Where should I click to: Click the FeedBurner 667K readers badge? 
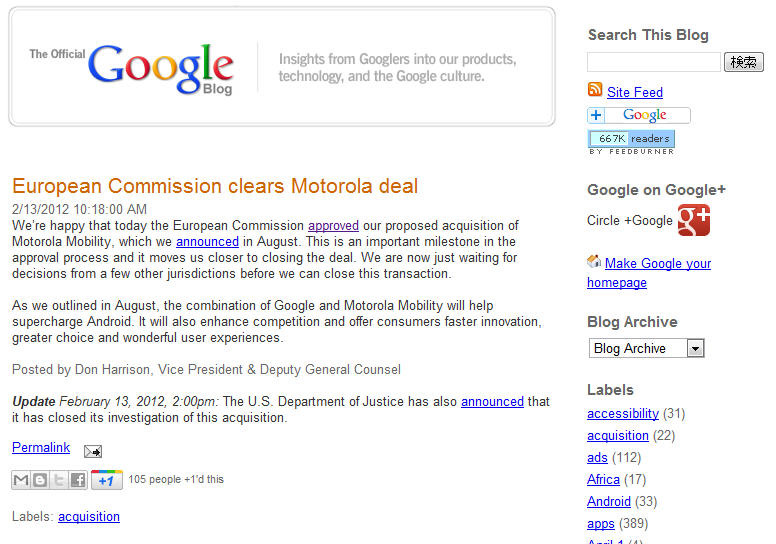coord(631,139)
